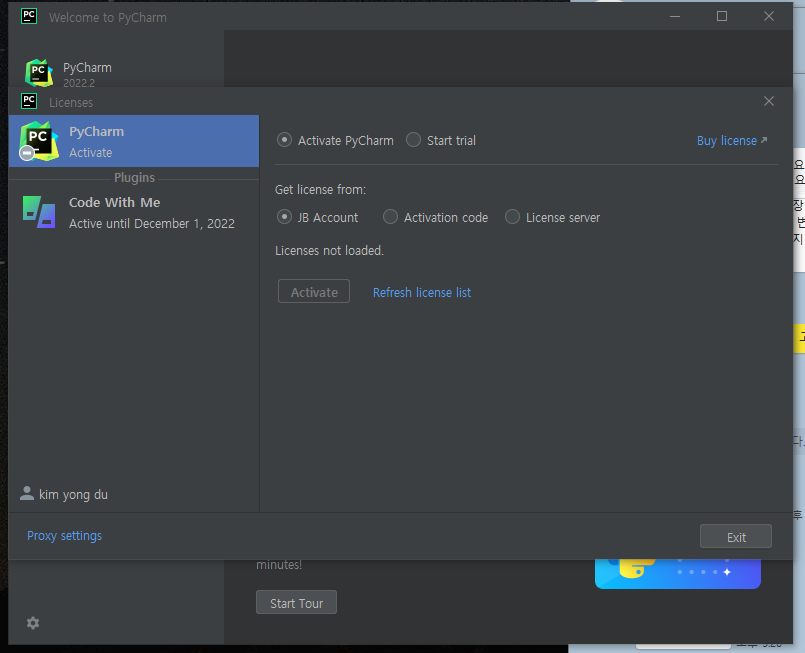This screenshot has width=805, height=653.
Task: Click the Refresh license list link
Action: pyautogui.click(x=421, y=293)
